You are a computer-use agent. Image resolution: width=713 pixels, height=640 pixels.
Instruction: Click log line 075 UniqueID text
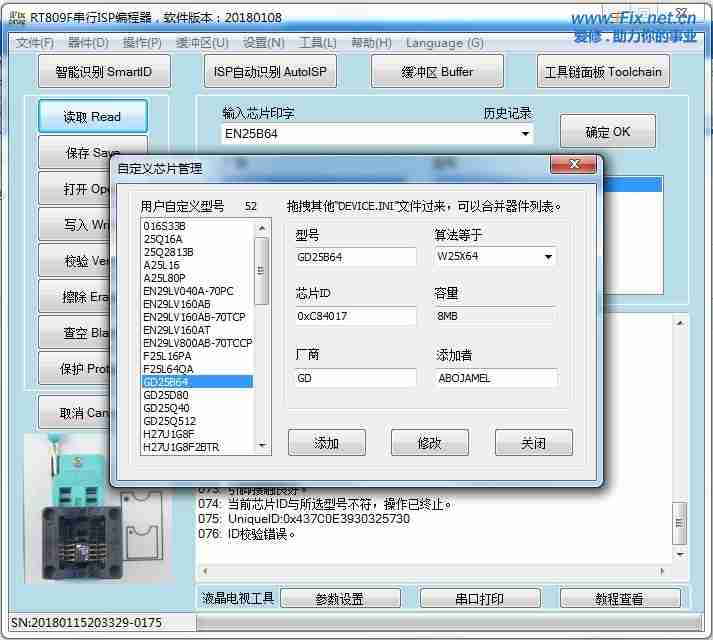(x=319, y=519)
